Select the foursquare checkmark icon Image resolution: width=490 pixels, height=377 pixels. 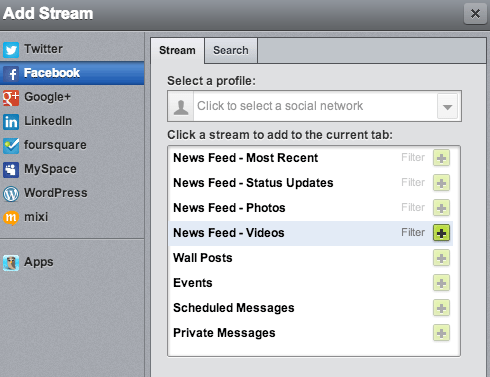point(11,146)
